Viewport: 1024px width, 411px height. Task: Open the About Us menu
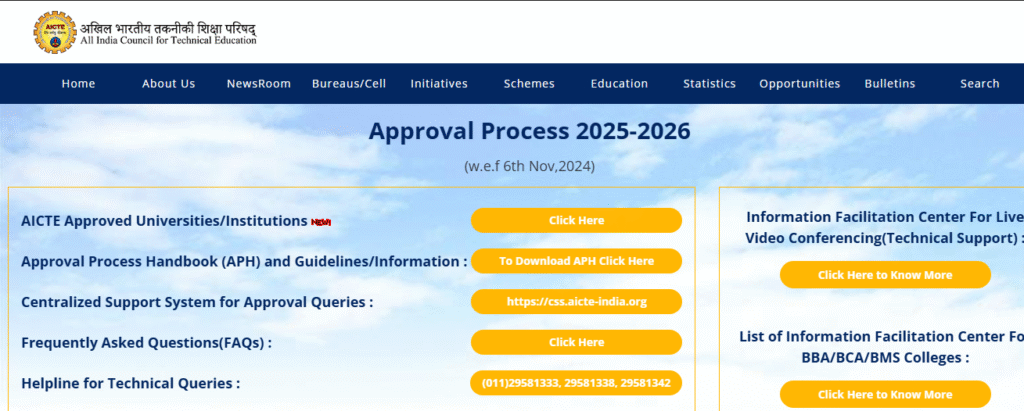coord(168,84)
